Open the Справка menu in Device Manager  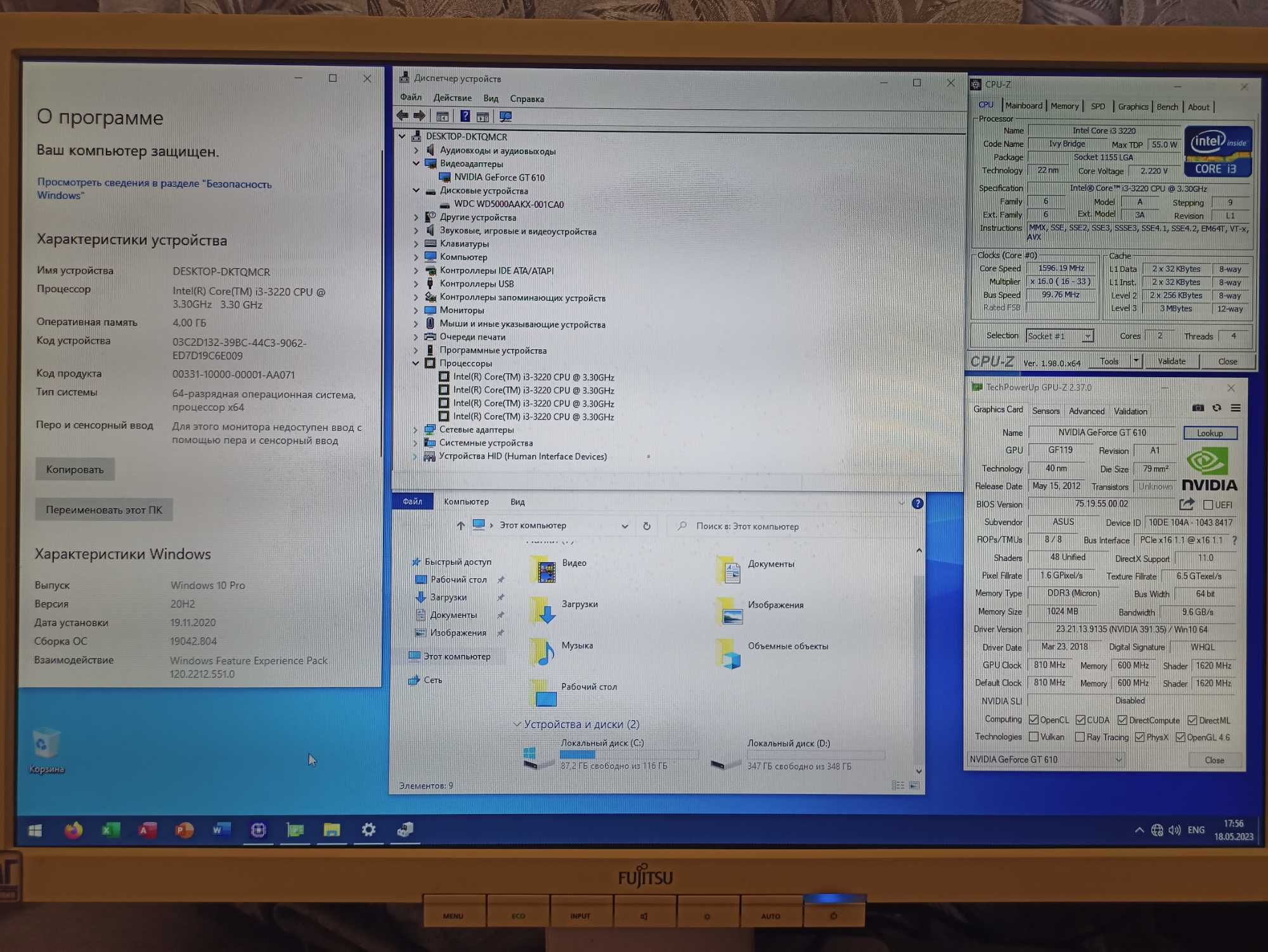click(527, 99)
